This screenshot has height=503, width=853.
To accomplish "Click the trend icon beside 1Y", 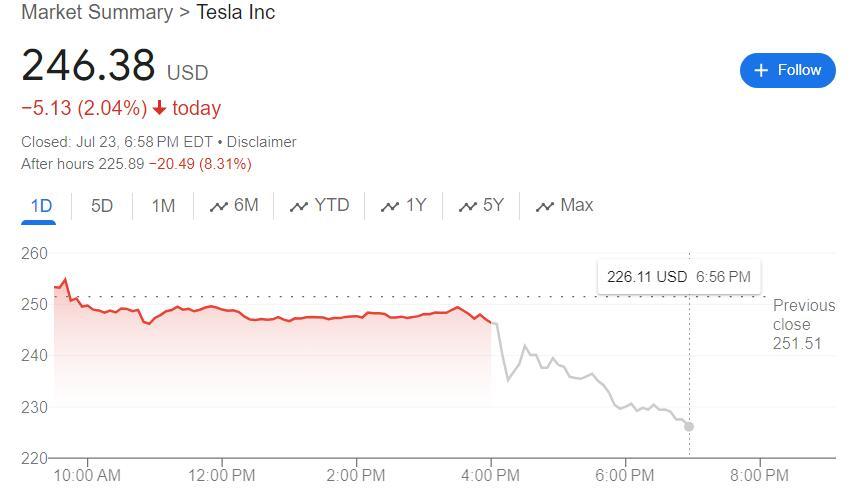I will 390,207.
